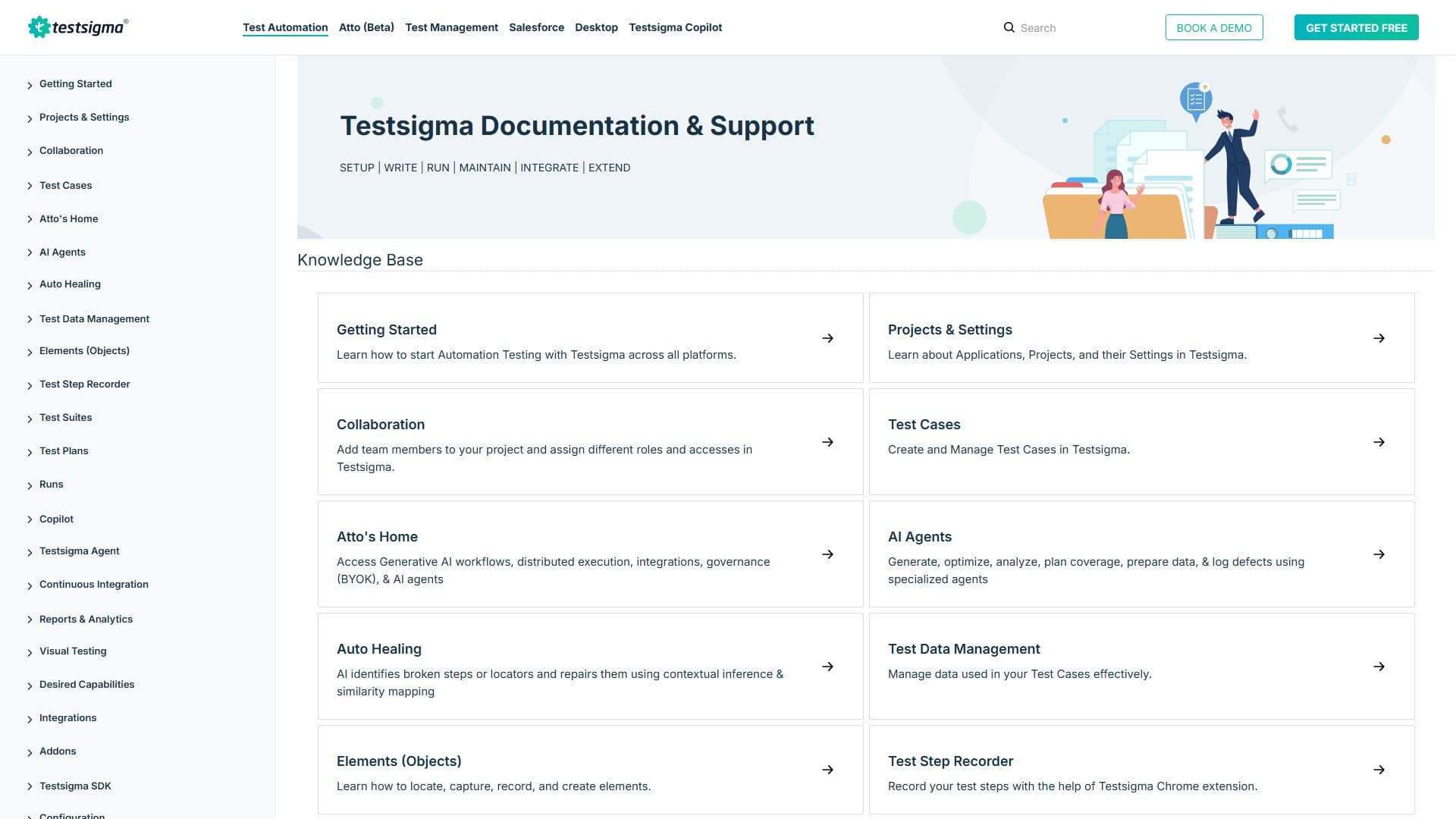Select Visual Testing in the sidebar
Image resolution: width=1456 pixels, height=819 pixels.
click(73, 651)
